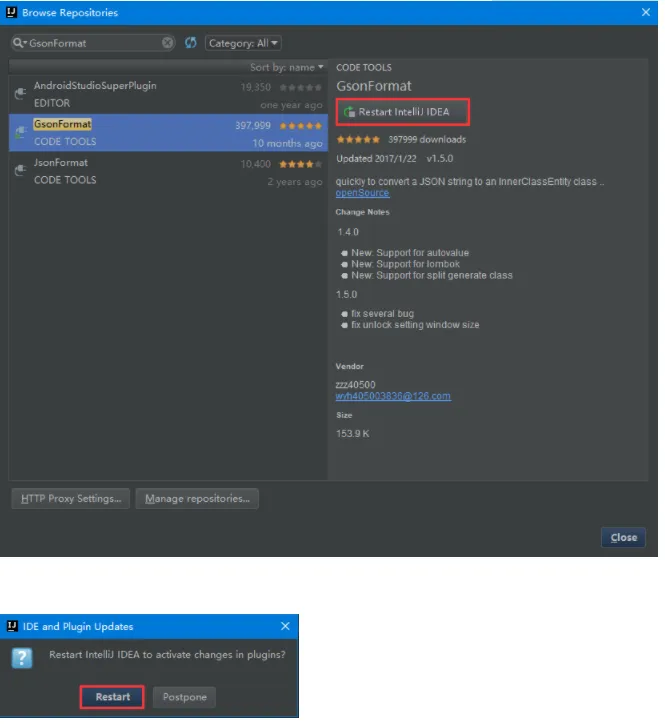Screen dimensions: 665x726
Task: Click the vendor name zzz40500
Action: pos(355,385)
